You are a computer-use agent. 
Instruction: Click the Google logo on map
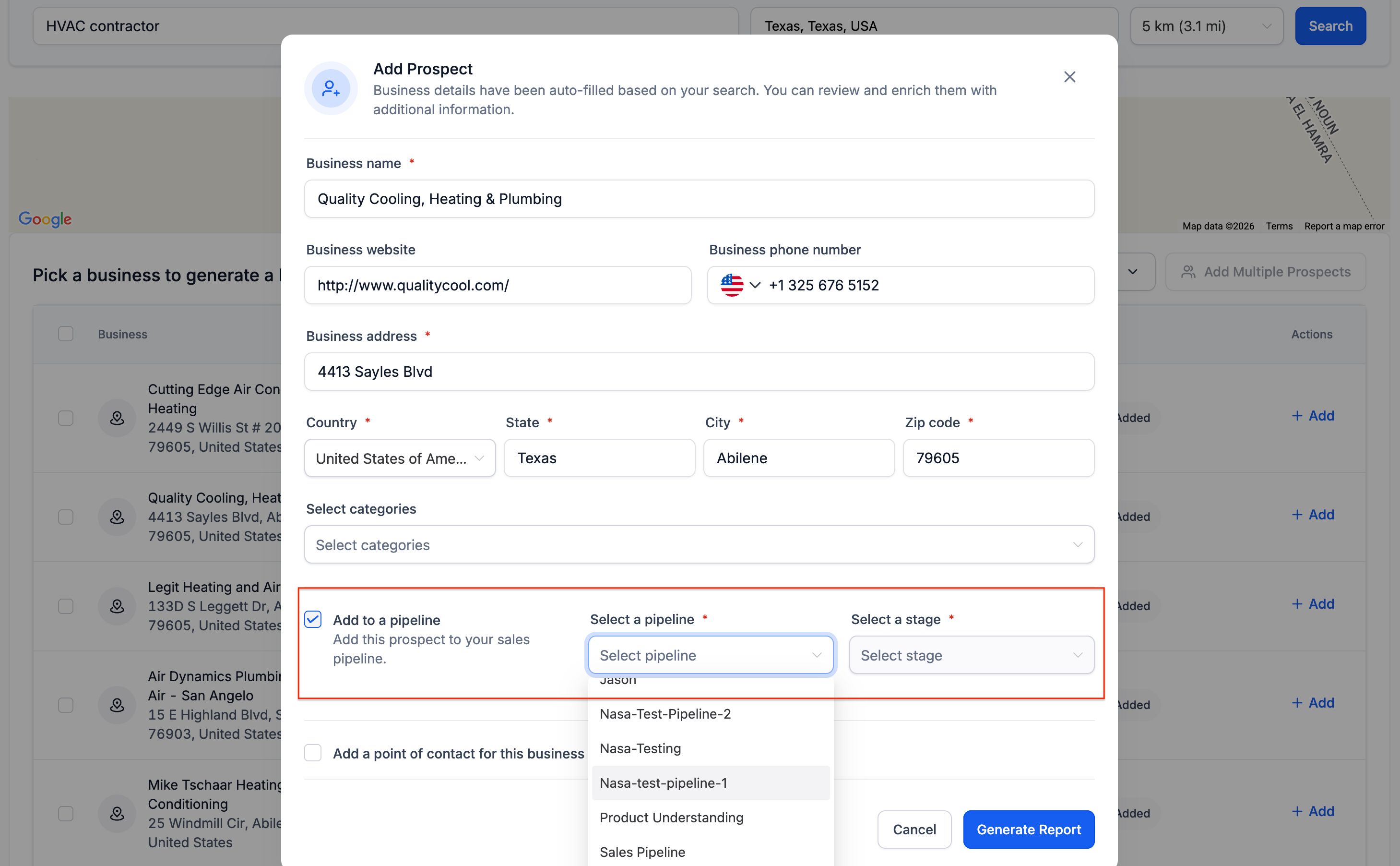pos(45,219)
